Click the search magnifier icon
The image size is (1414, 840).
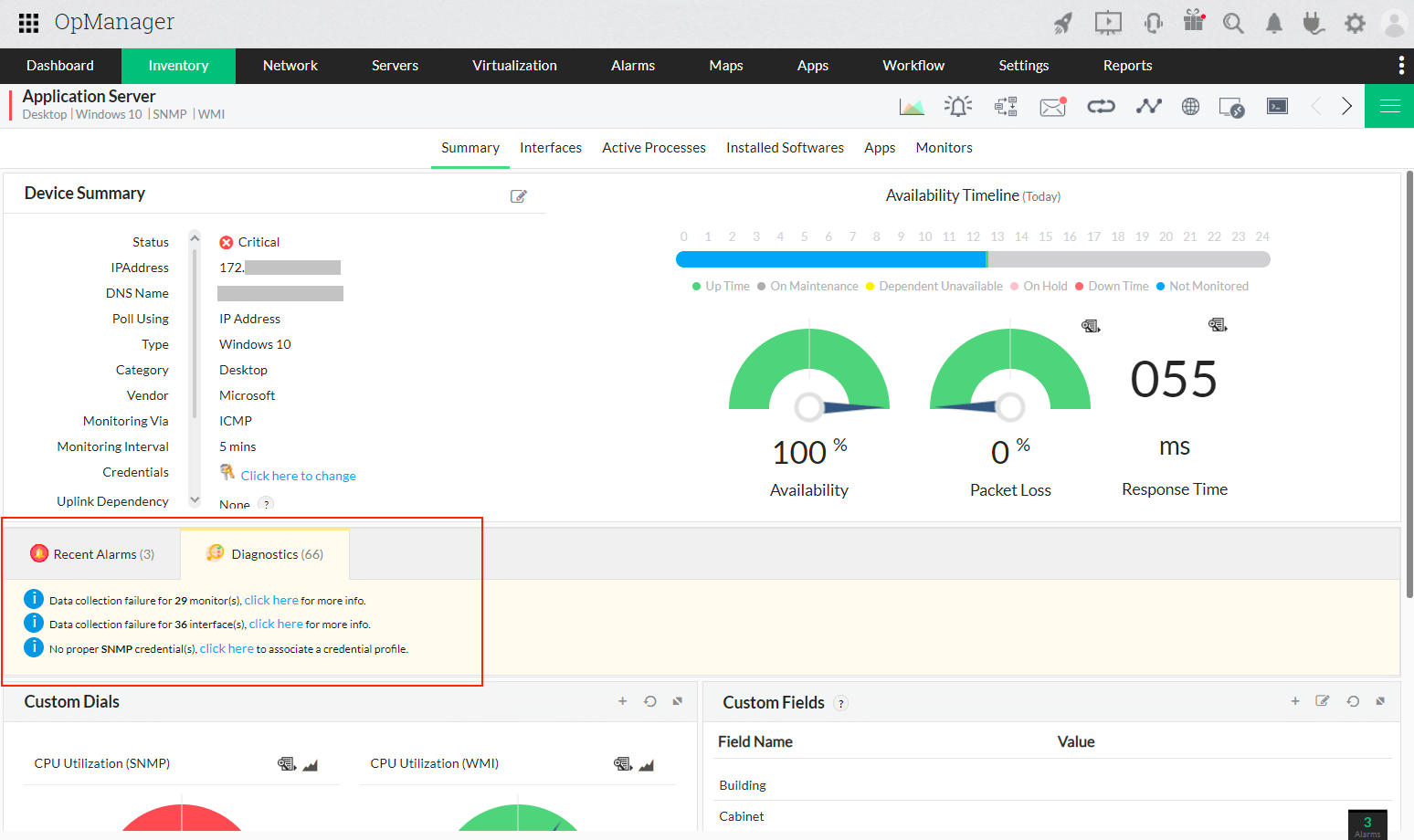(1233, 24)
